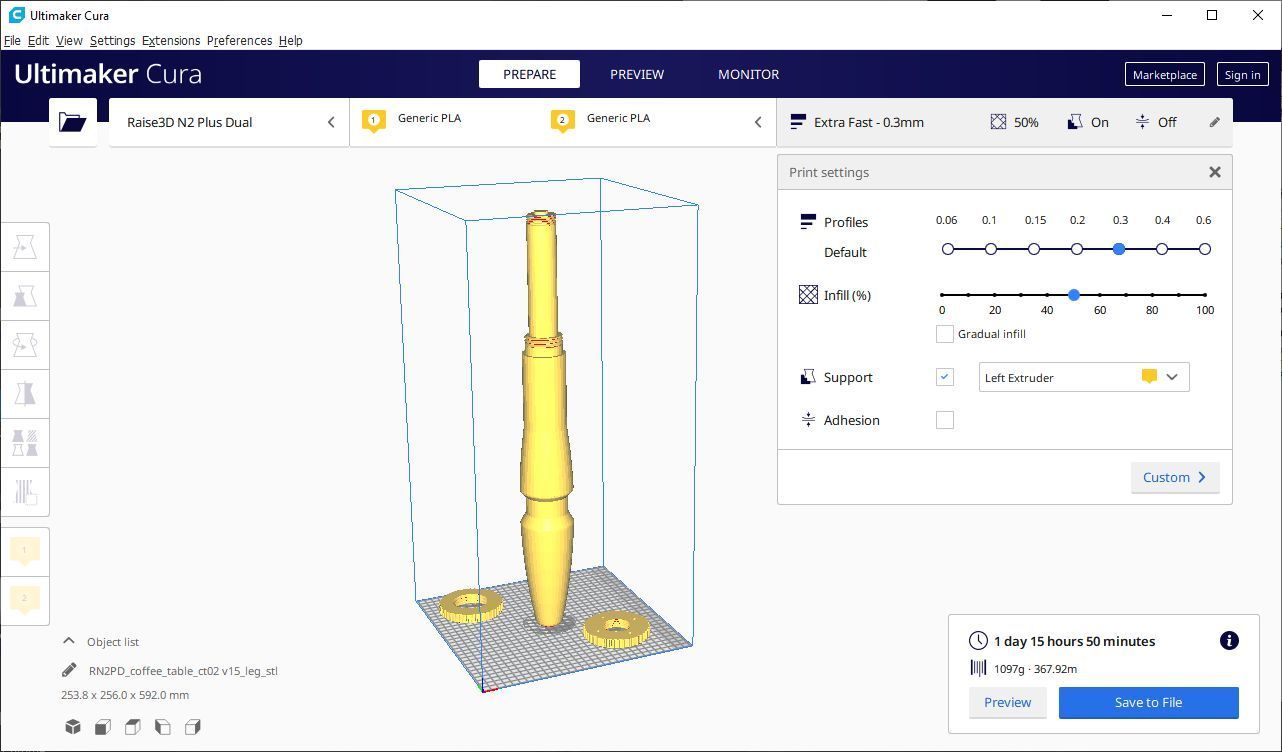The height and width of the screenshot is (752, 1282).
Task: Click the Preview button in the slice panel
Action: pyautogui.click(x=1007, y=702)
